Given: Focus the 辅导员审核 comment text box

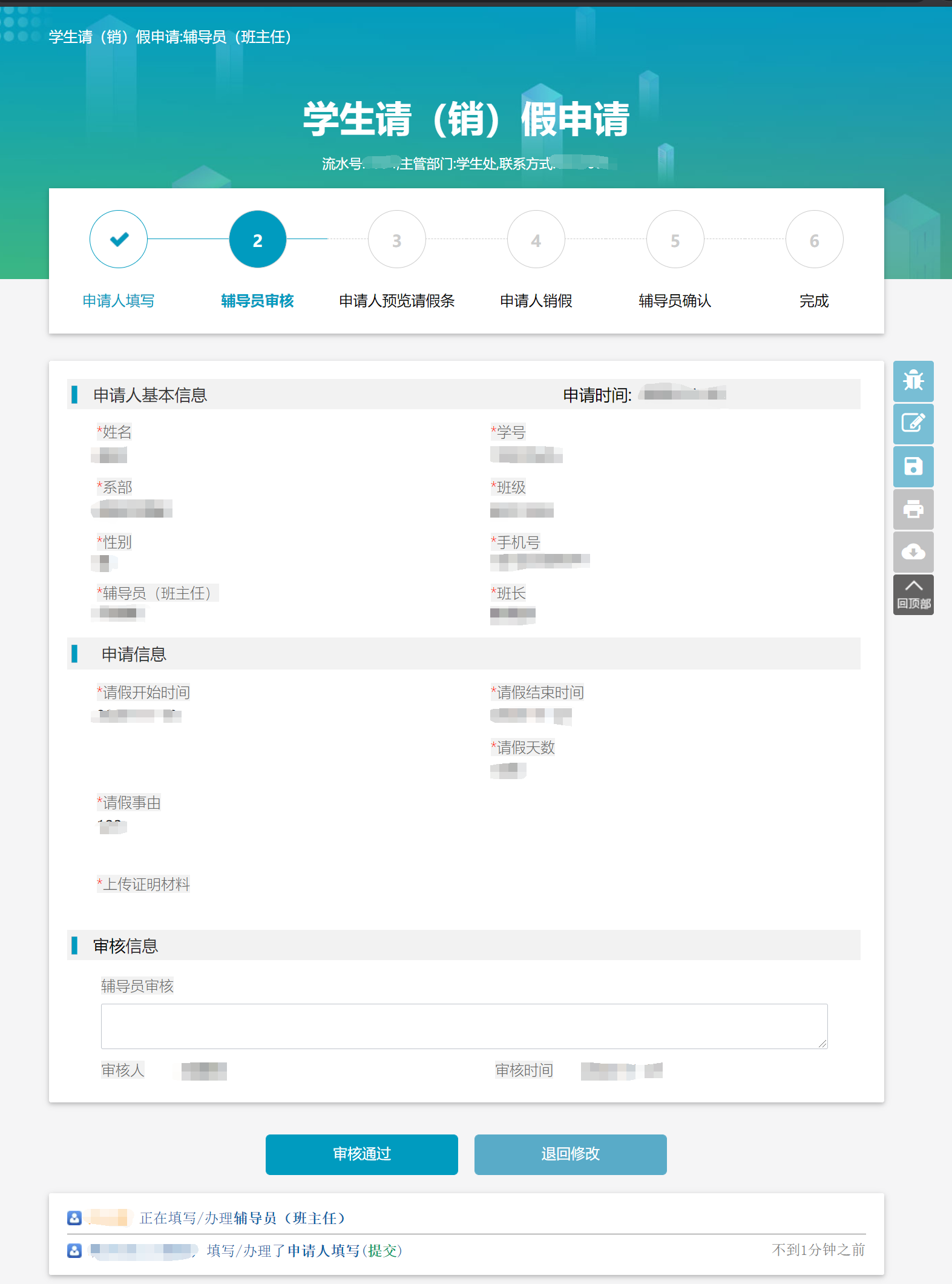Looking at the screenshot, I should [x=464, y=1026].
